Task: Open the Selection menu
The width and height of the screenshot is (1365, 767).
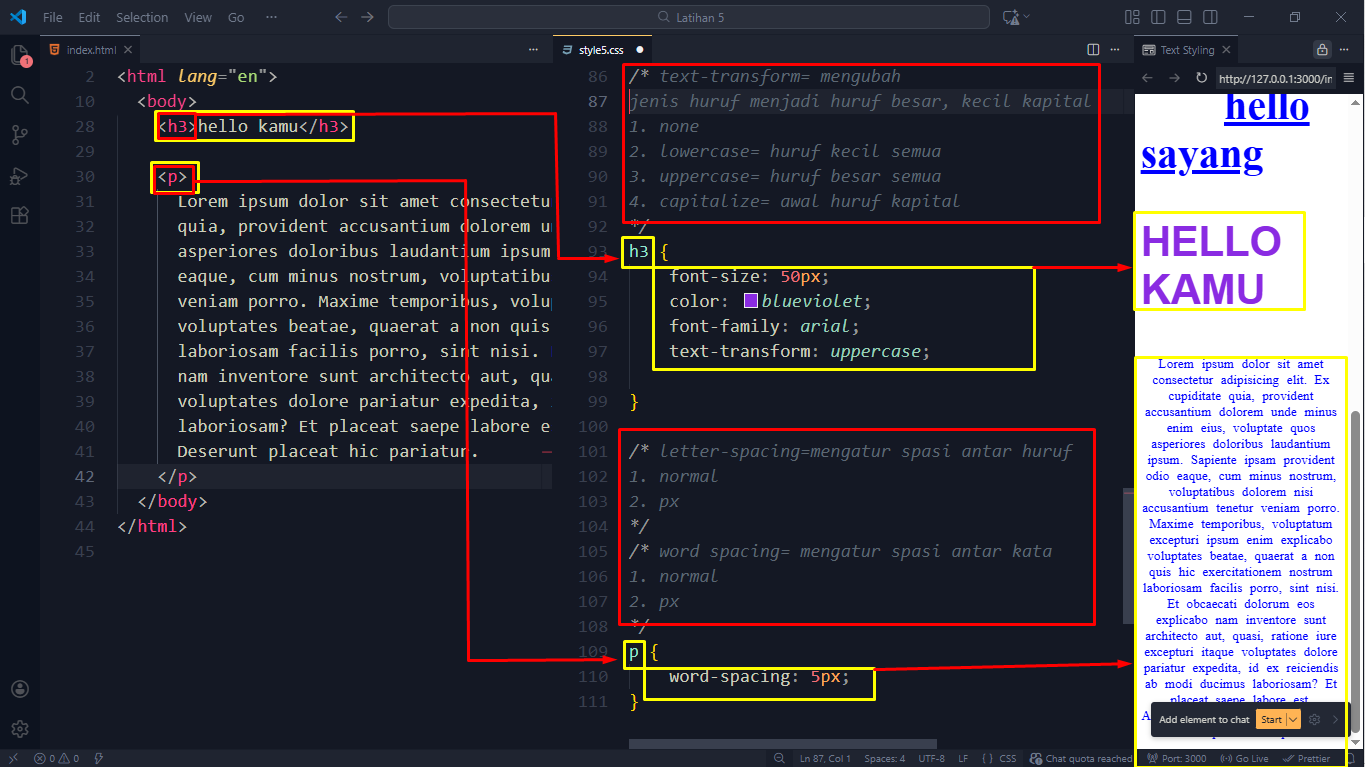Action: click(142, 17)
